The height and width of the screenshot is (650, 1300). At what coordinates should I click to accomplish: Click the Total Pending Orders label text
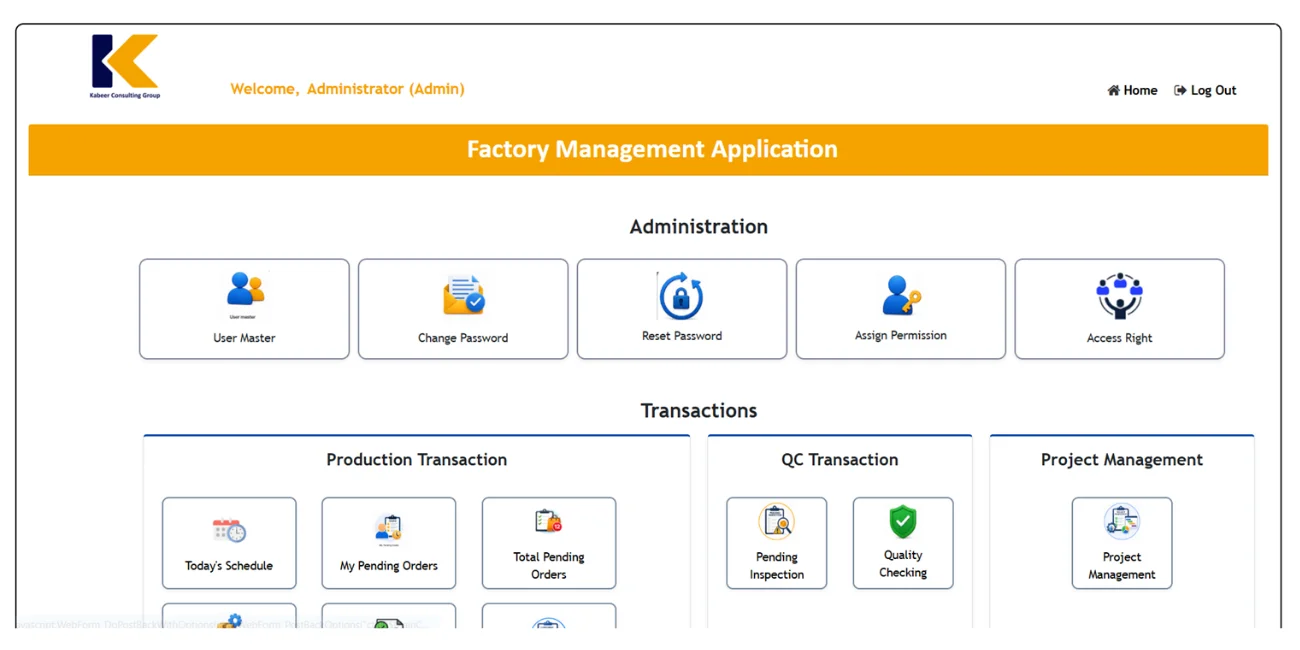coord(549,566)
